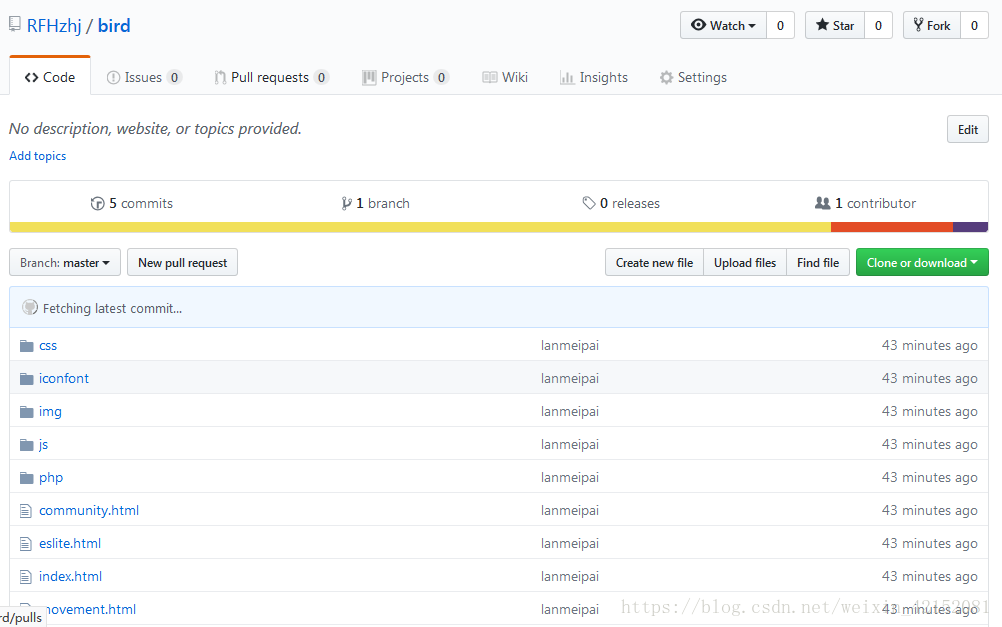Open the Branch: master dropdown

(65, 263)
